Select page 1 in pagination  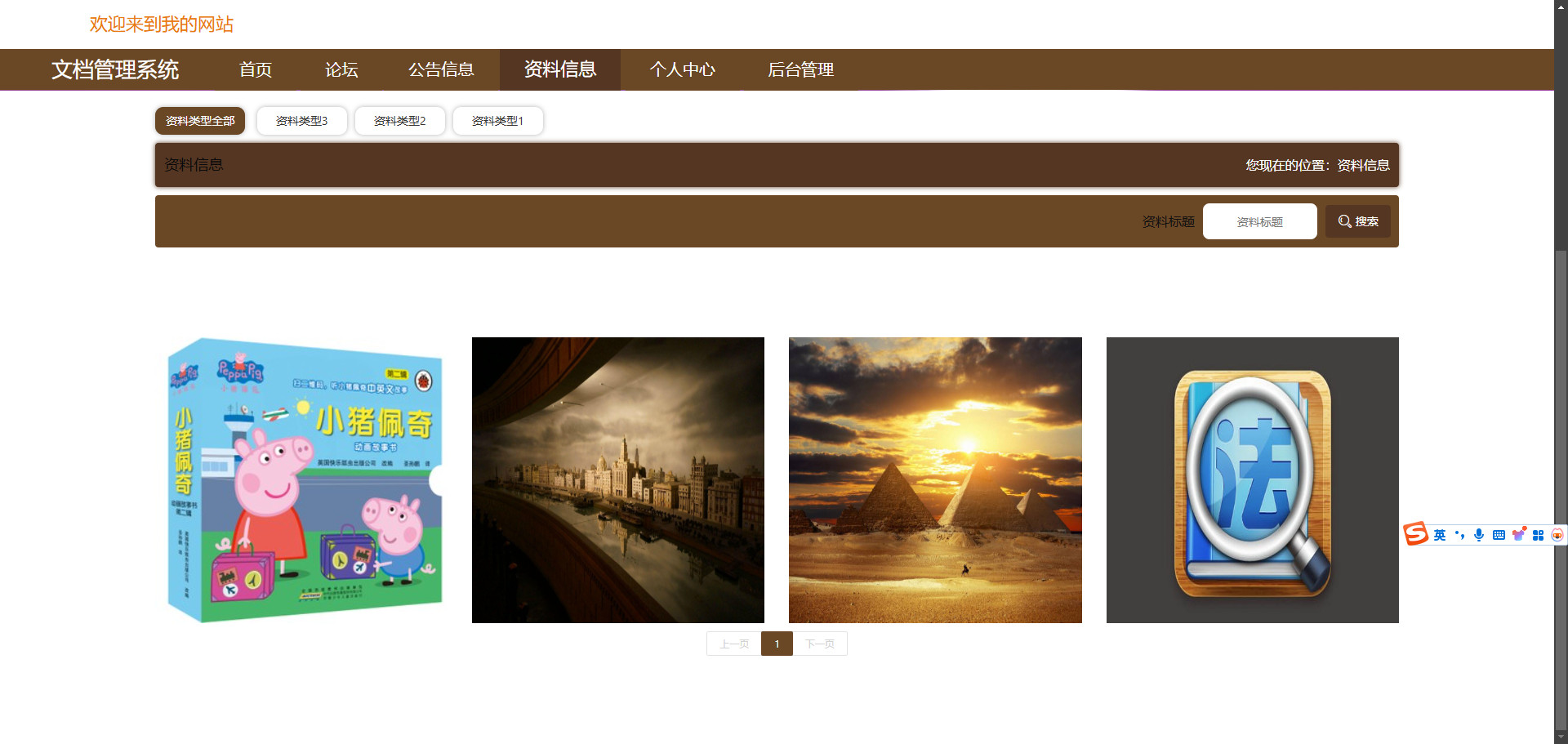777,644
